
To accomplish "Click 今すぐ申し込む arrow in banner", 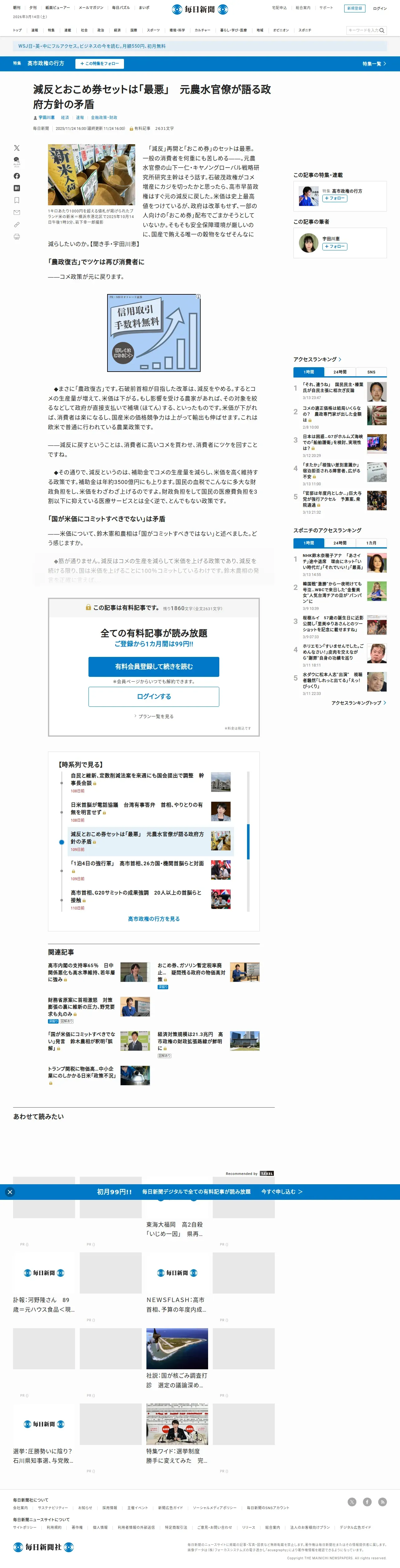I will point(282,1192).
